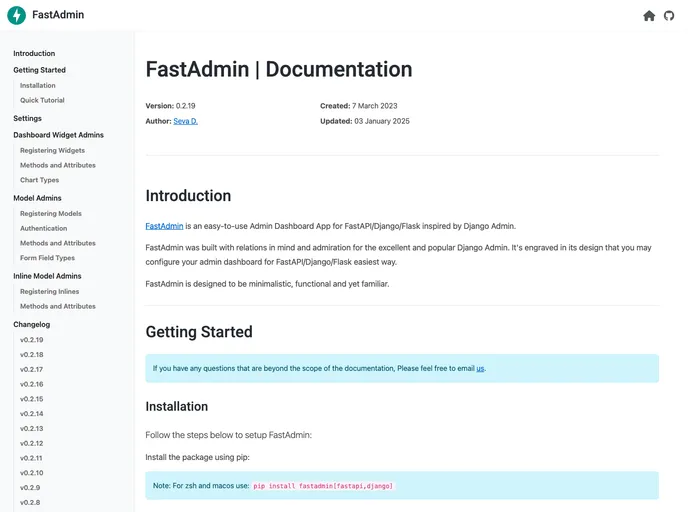Follow the FastAdmin link in Introduction paragraph
The width and height of the screenshot is (688, 512).
point(164,226)
